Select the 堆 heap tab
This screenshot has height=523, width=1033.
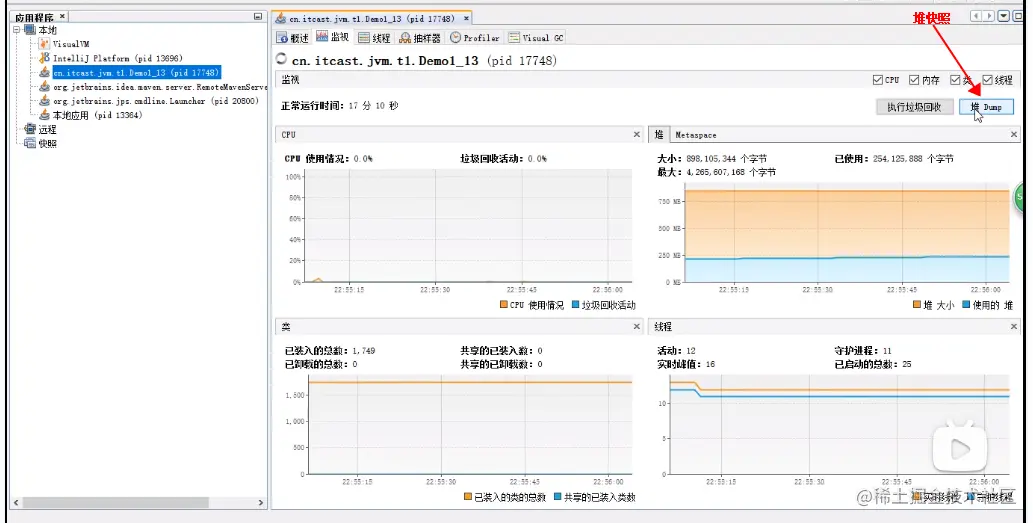[x=659, y=134]
